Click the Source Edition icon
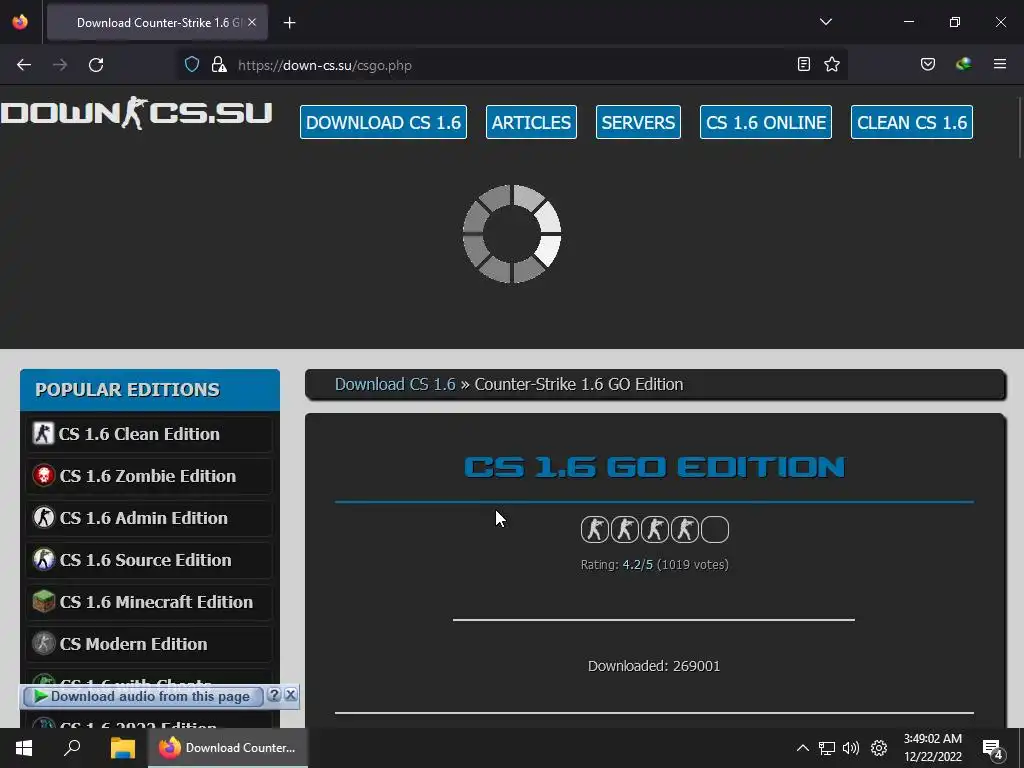The height and width of the screenshot is (768, 1024). 43,560
